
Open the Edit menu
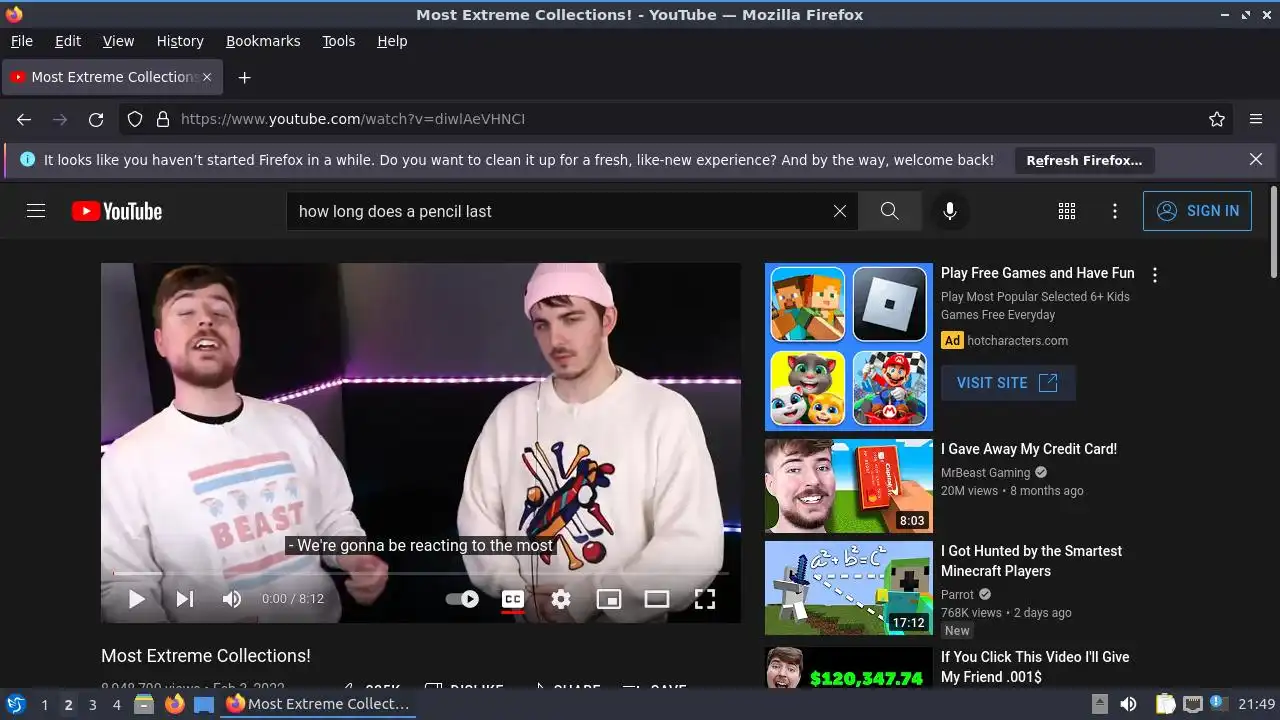pyautogui.click(x=68, y=41)
